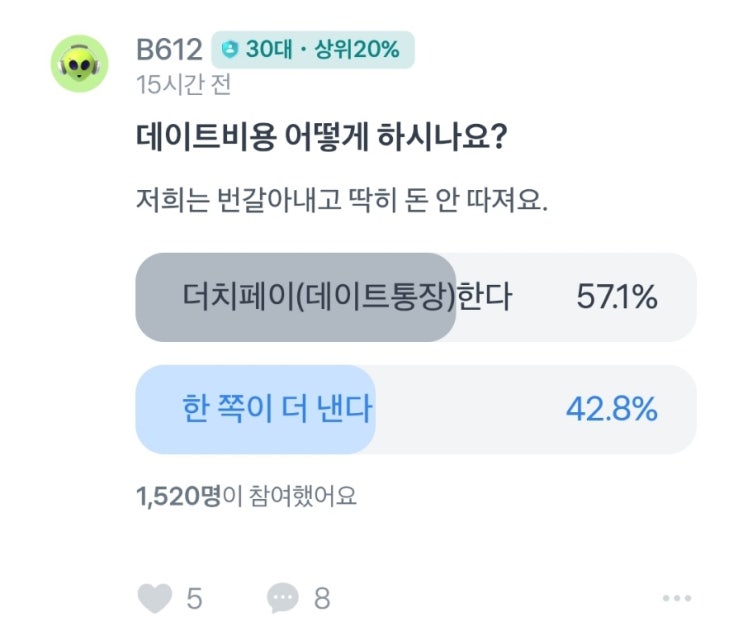Click the comment count number 8
743x627 pixels.
tap(321, 599)
